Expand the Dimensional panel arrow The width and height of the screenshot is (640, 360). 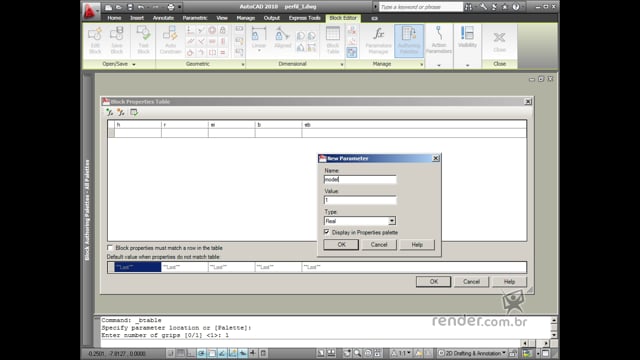click(x=342, y=64)
